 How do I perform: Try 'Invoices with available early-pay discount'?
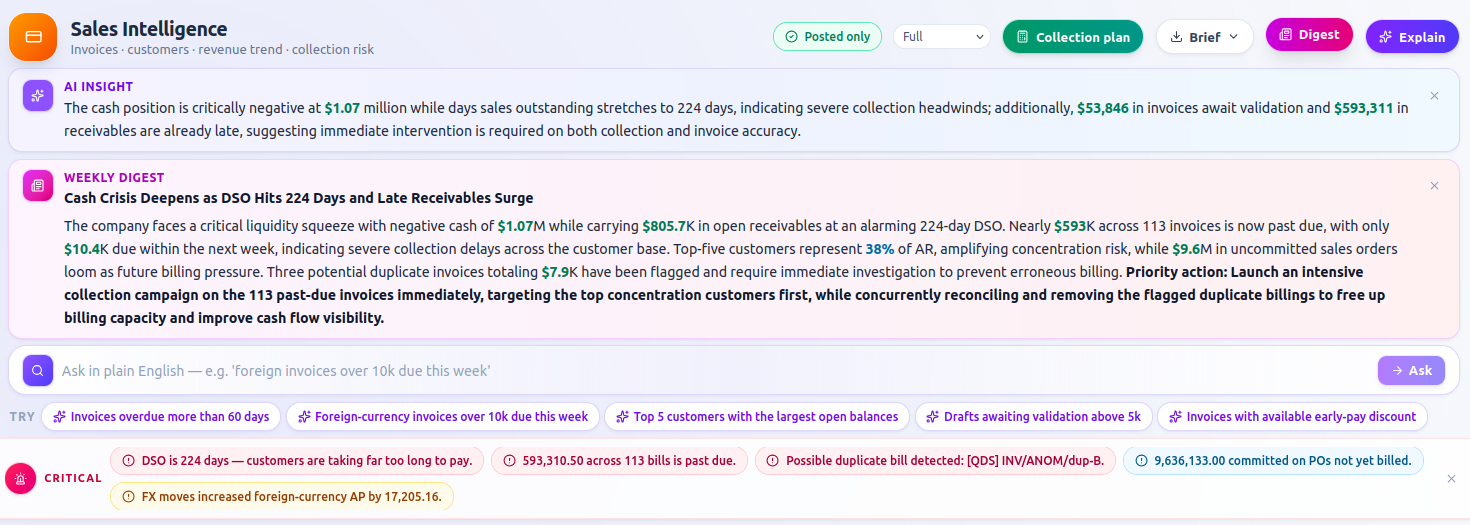coord(1292,417)
